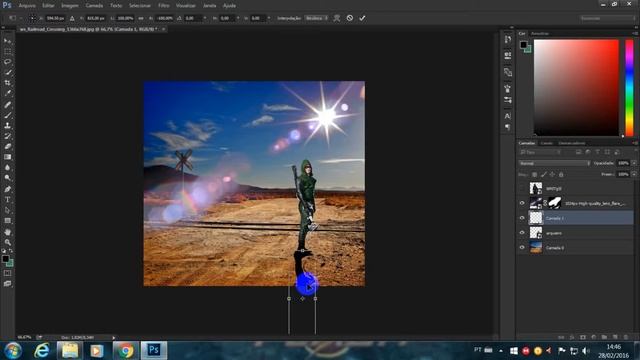Select the Gradient tool

pos(7,157)
